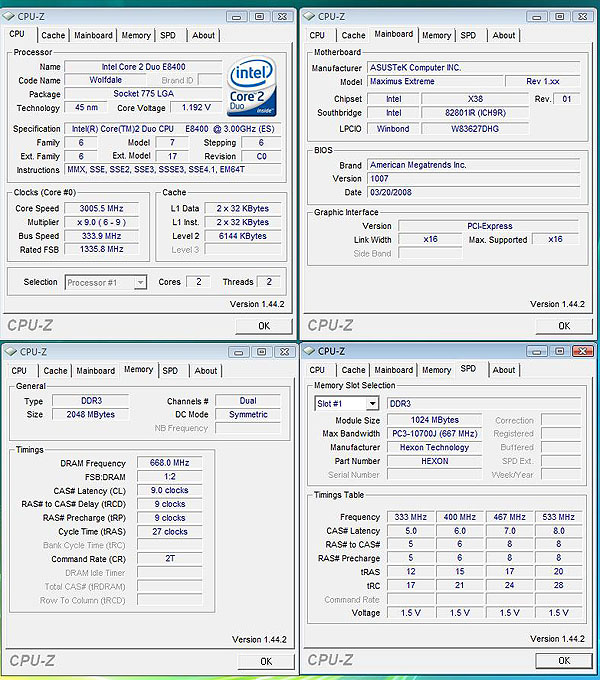Click the Level 2 cache value '6144 KBytes'

coord(243,236)
